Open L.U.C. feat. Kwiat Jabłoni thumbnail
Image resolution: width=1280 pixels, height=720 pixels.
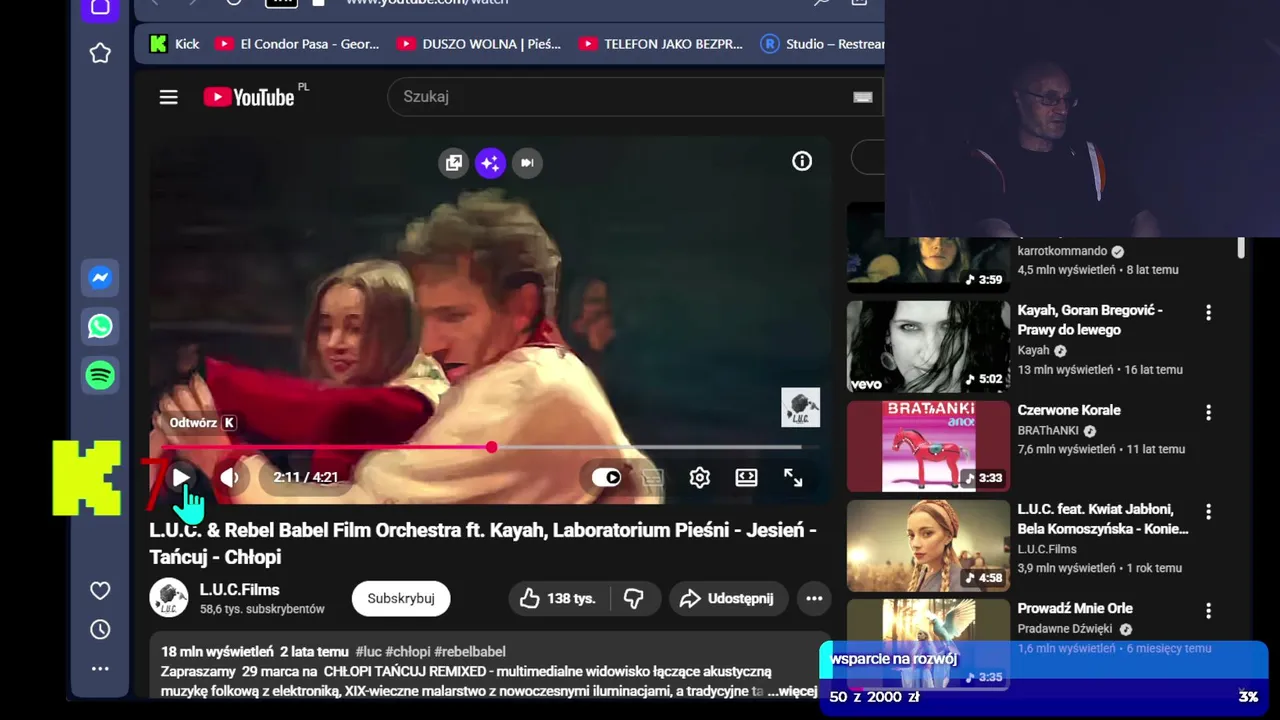tap(928, 546)
